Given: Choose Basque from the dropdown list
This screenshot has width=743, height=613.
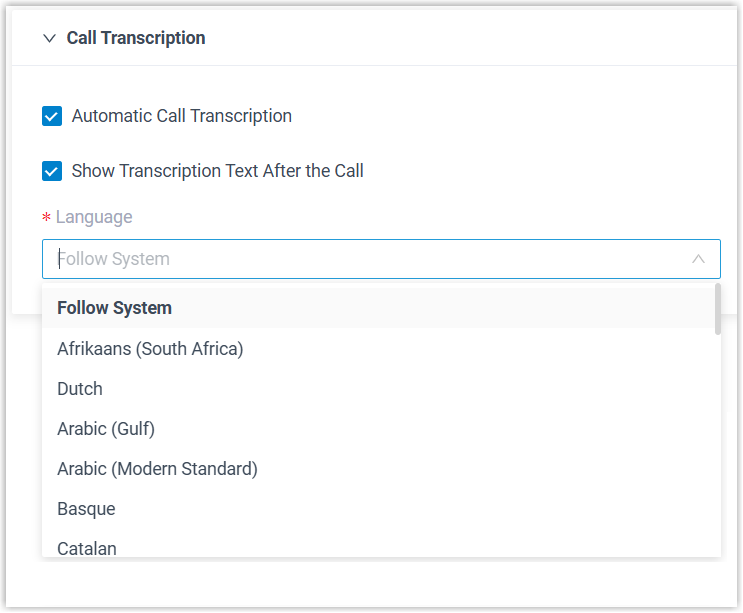Looking at the screenshot, I should (x=86, y=509).
